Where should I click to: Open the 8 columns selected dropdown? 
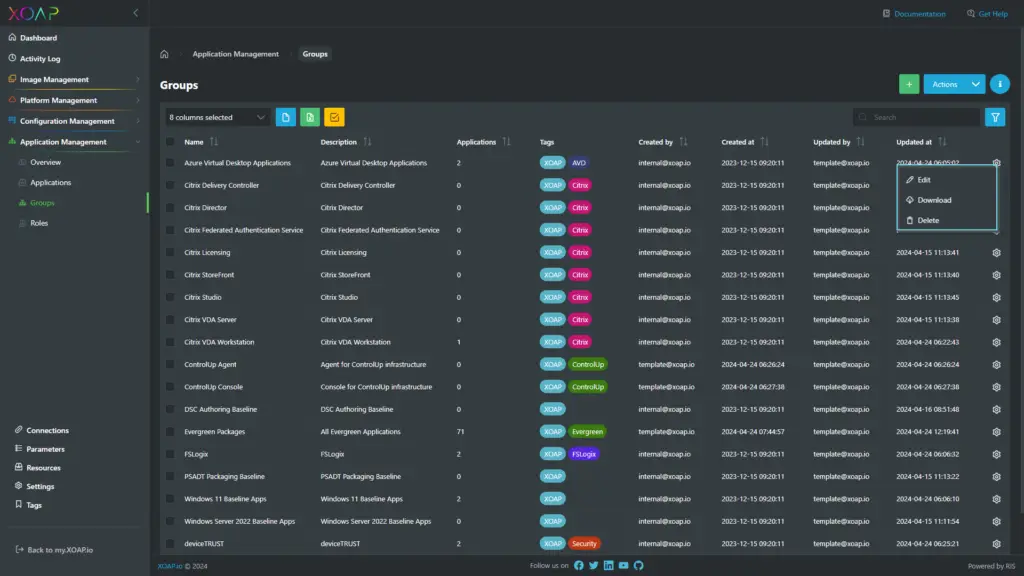click(217, 118)
